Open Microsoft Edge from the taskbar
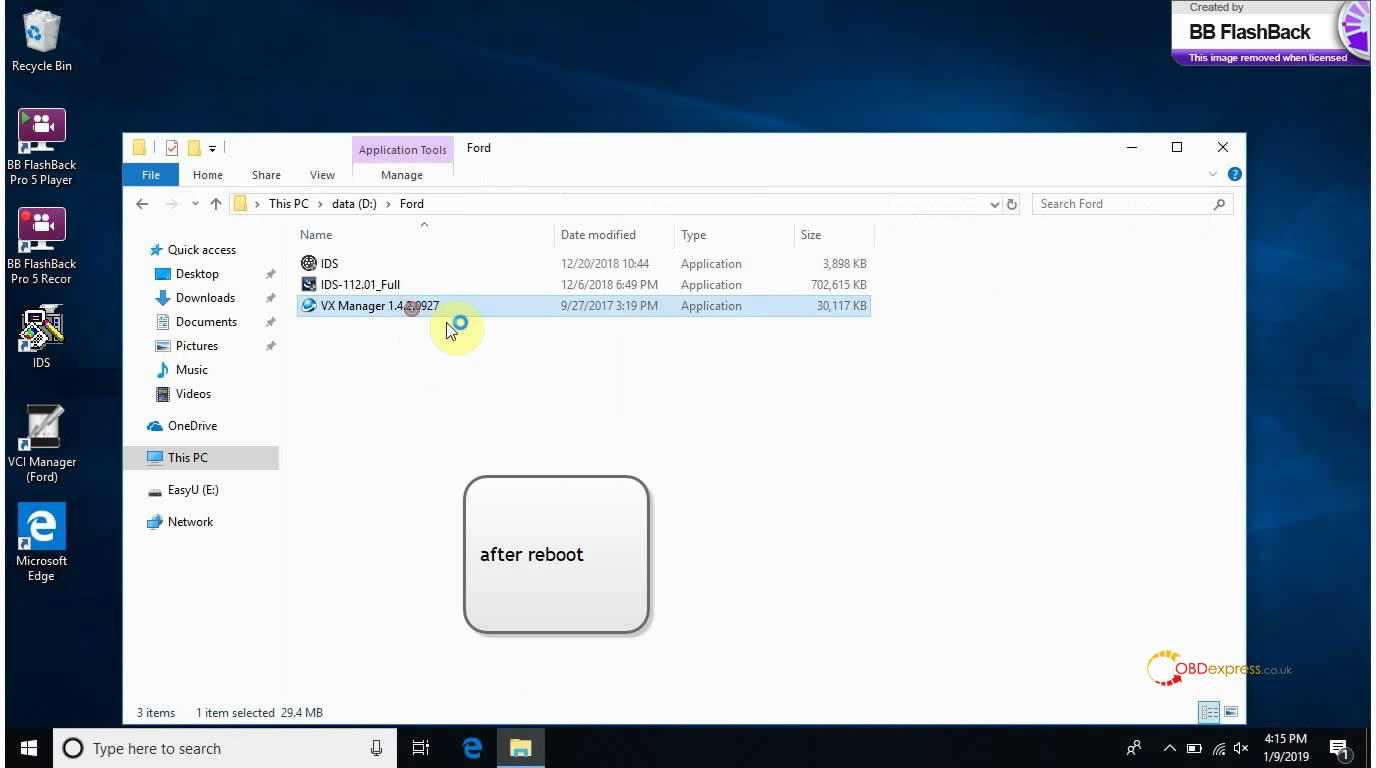Image resolution: width=1376 pixels, height=768 pixels. tap(472, 748)
